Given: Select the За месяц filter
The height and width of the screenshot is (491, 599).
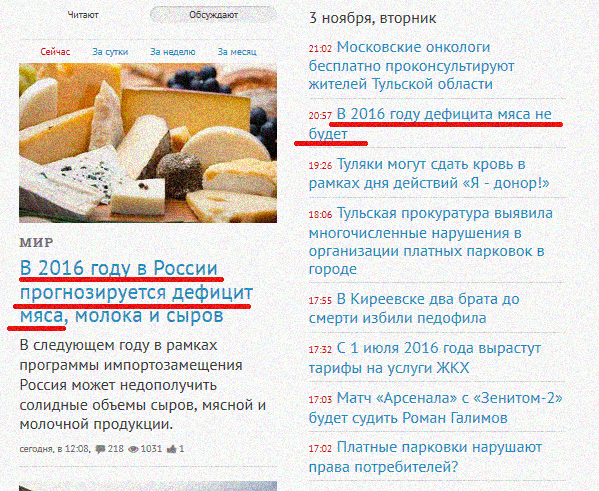Looking at the screenshot, I should pyautogui.click(x=237, y=52).
